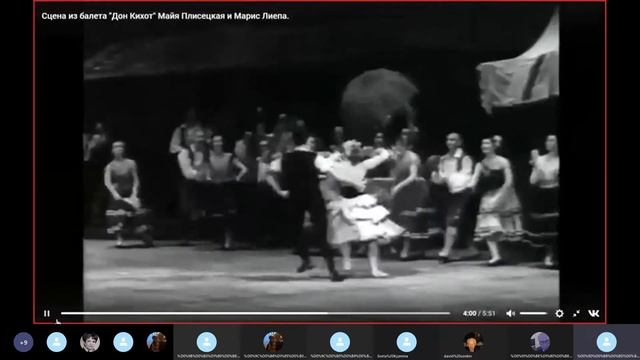This screenshot has height=360, width=640.
Task: Click the ballet video frame
Action: point(321,161)
